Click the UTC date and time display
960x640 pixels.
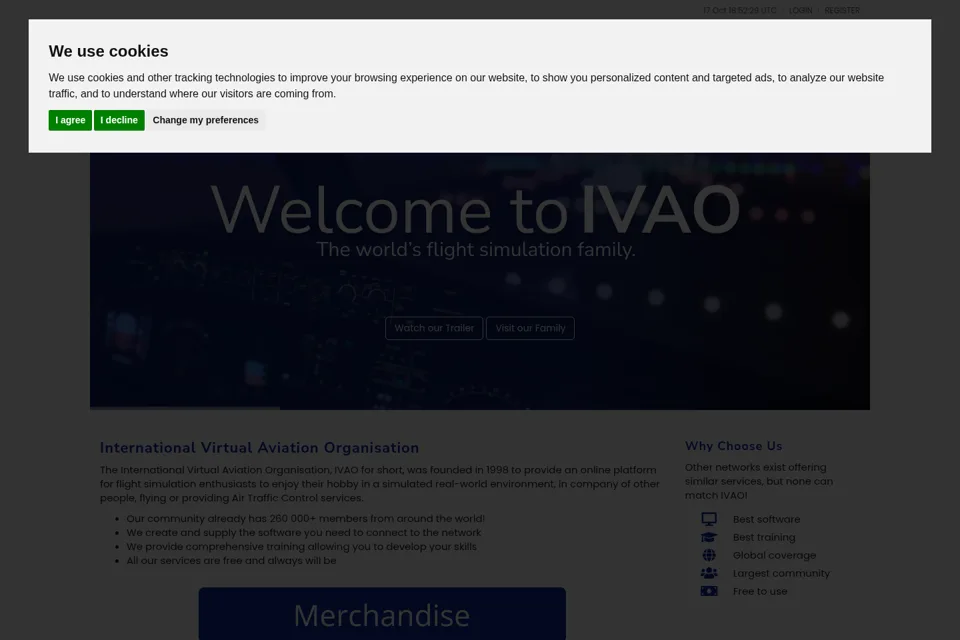[740, 10]
